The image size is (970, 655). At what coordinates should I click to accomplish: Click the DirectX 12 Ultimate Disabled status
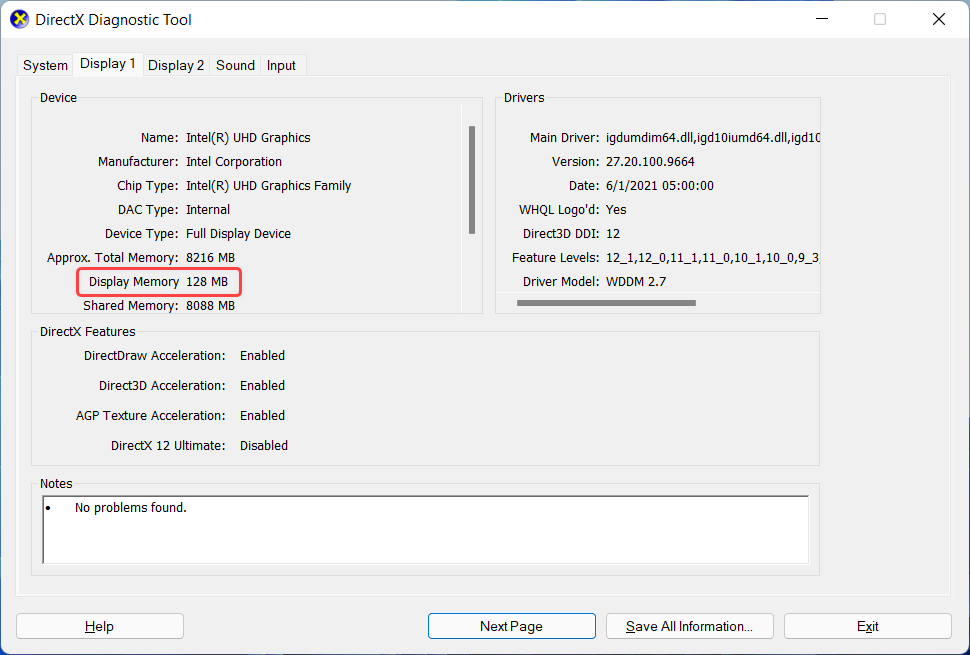click(x=263, y=445)
